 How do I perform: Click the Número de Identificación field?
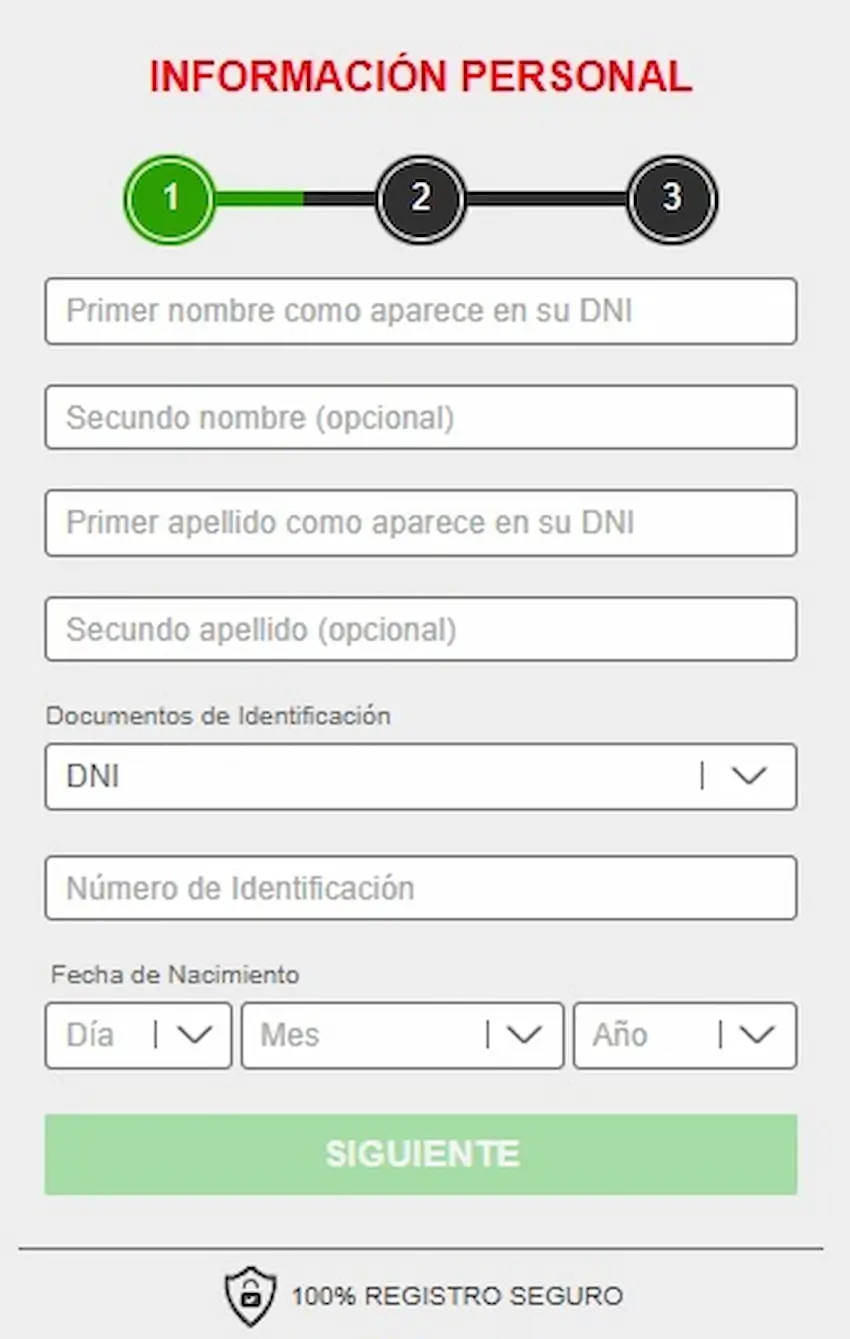(420, 888)
